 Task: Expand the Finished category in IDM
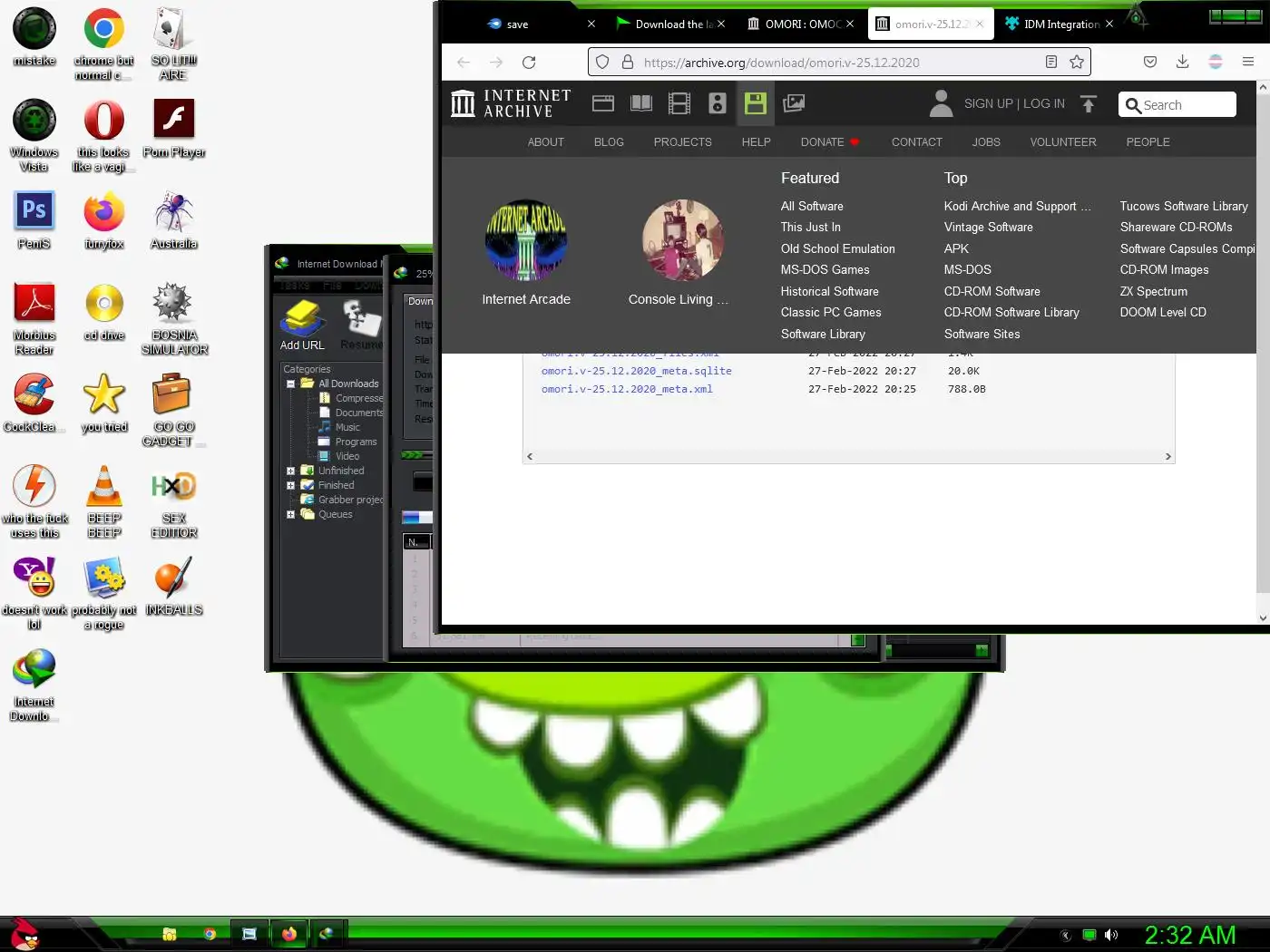point(290,485)
